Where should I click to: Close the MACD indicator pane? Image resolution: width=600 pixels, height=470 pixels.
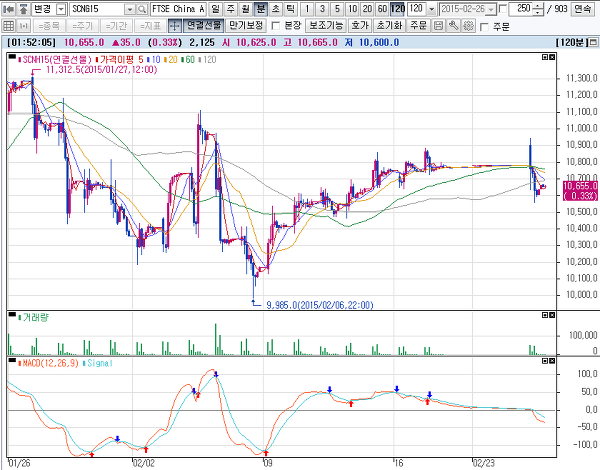tap(552, 361)
